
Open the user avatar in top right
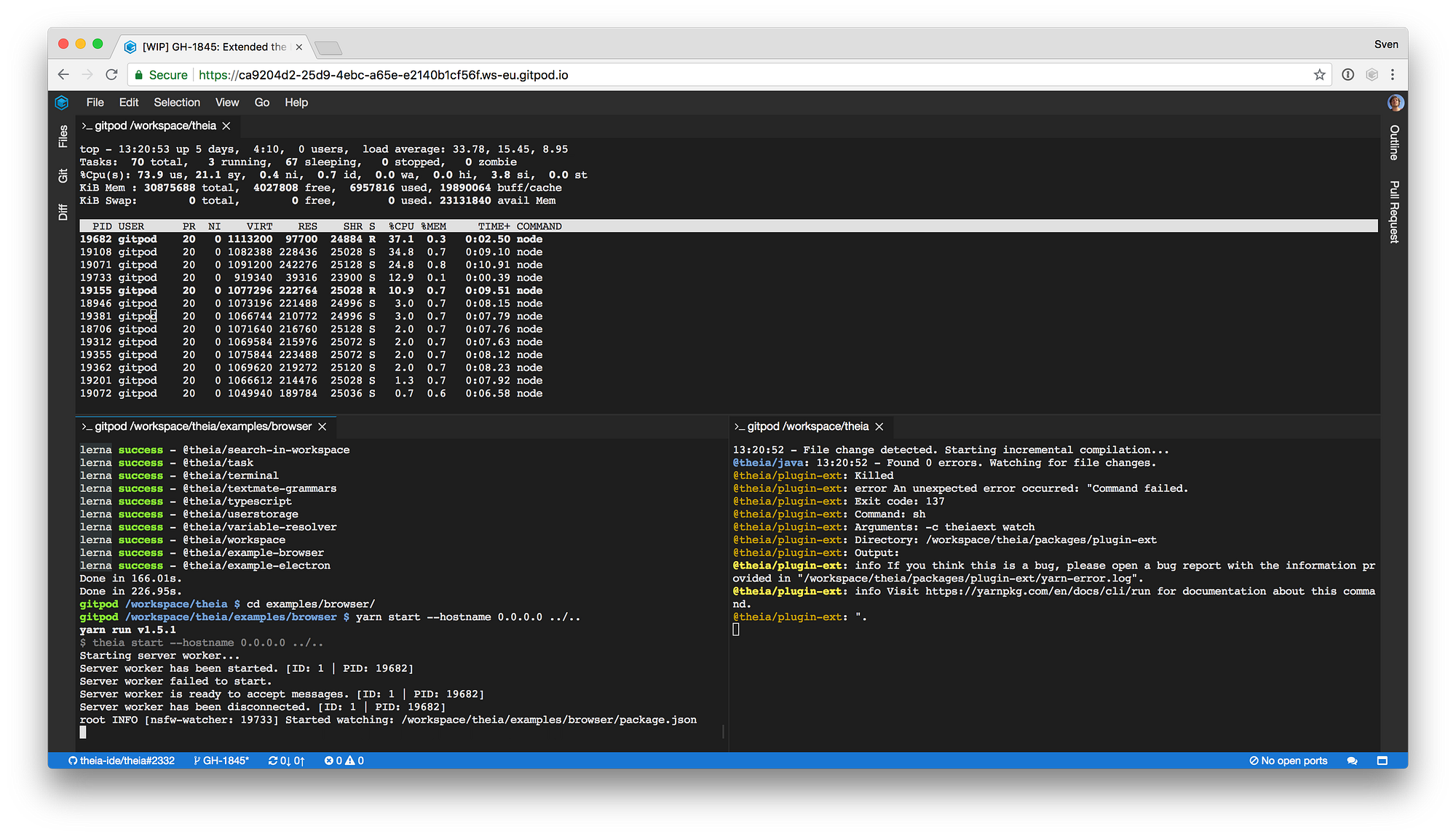click(x=1395, y=103)
